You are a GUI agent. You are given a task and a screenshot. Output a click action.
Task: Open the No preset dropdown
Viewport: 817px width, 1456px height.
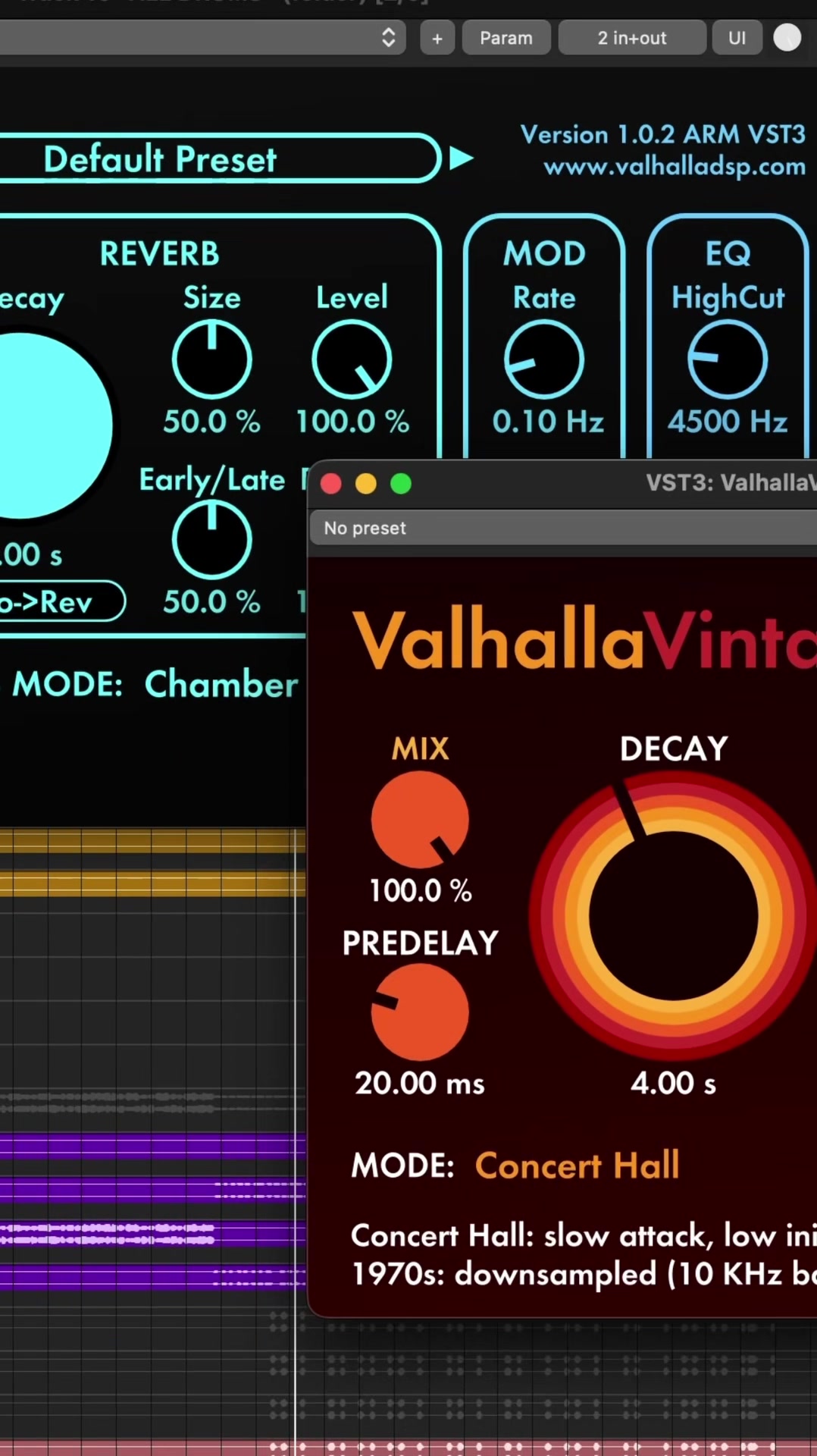coord(563,528)
